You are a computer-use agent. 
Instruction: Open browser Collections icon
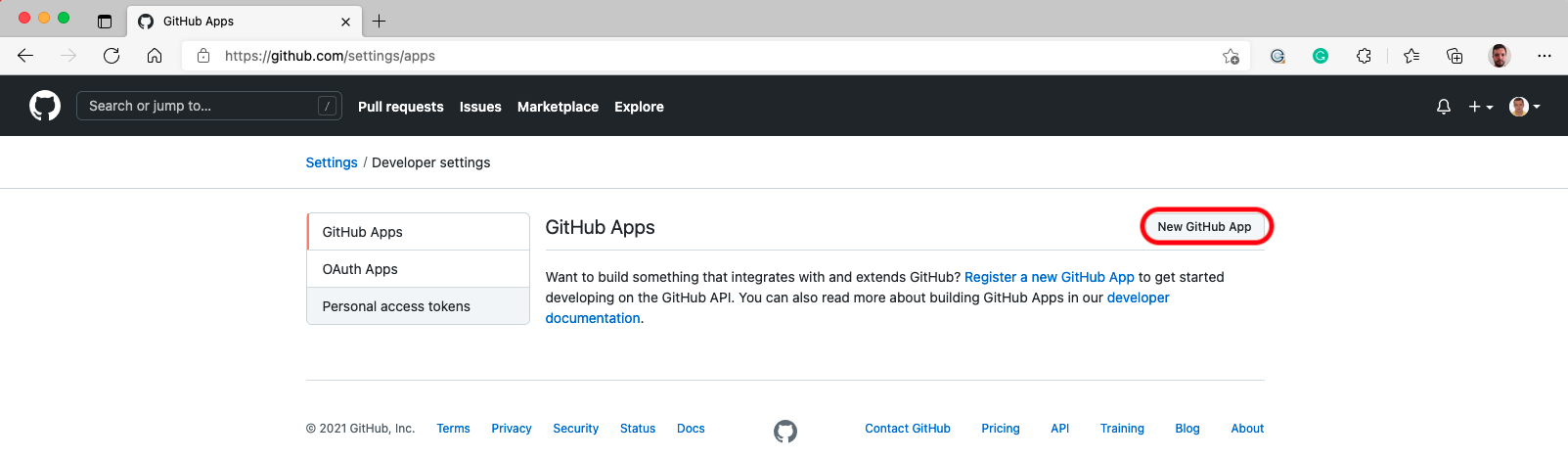click(1455, 56)
